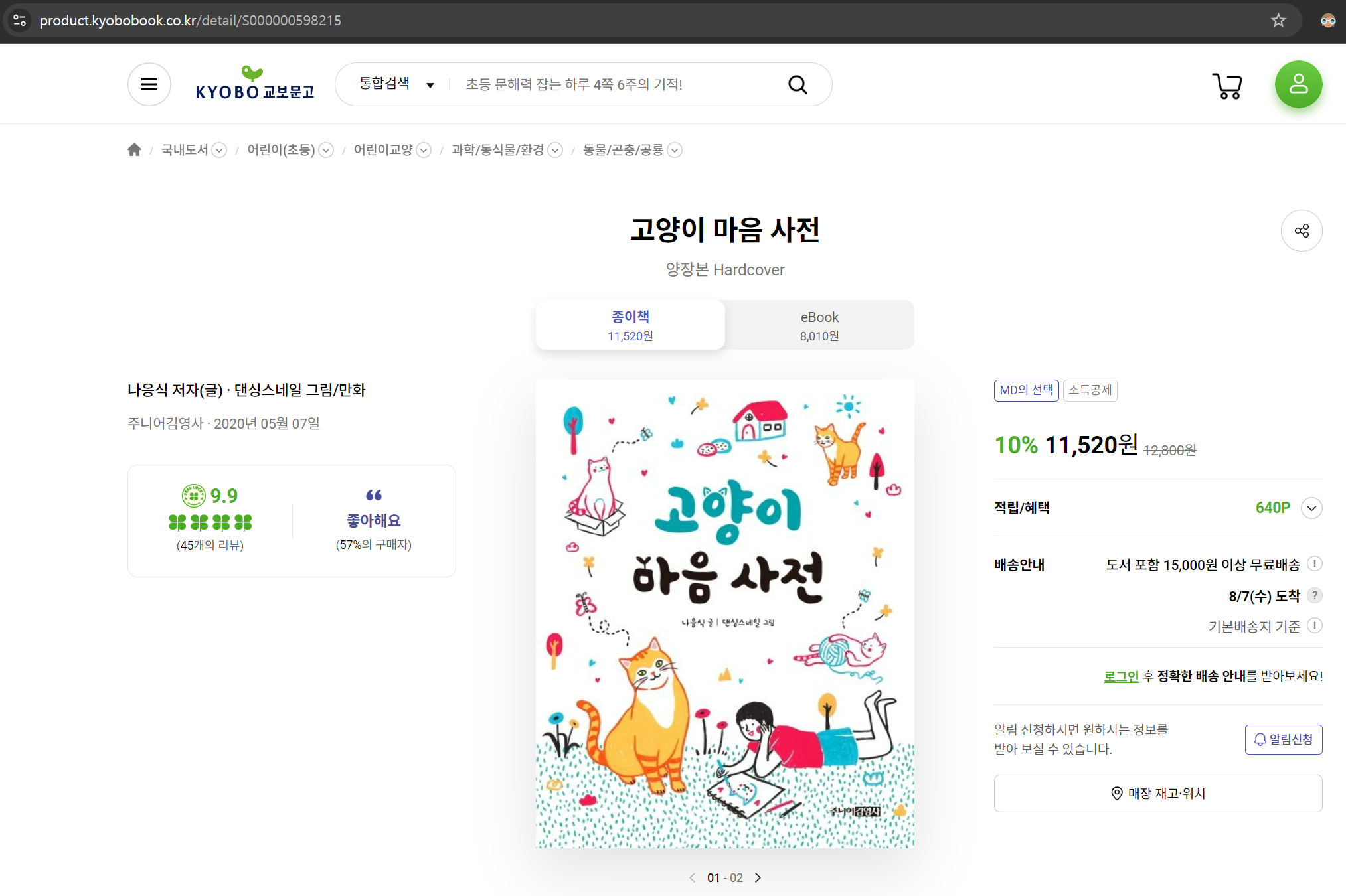Expand the 과학/동식물/환경 breadcrumb dropdown
This screenshot has width=1346, height=896.
click(x=555, y=150)
